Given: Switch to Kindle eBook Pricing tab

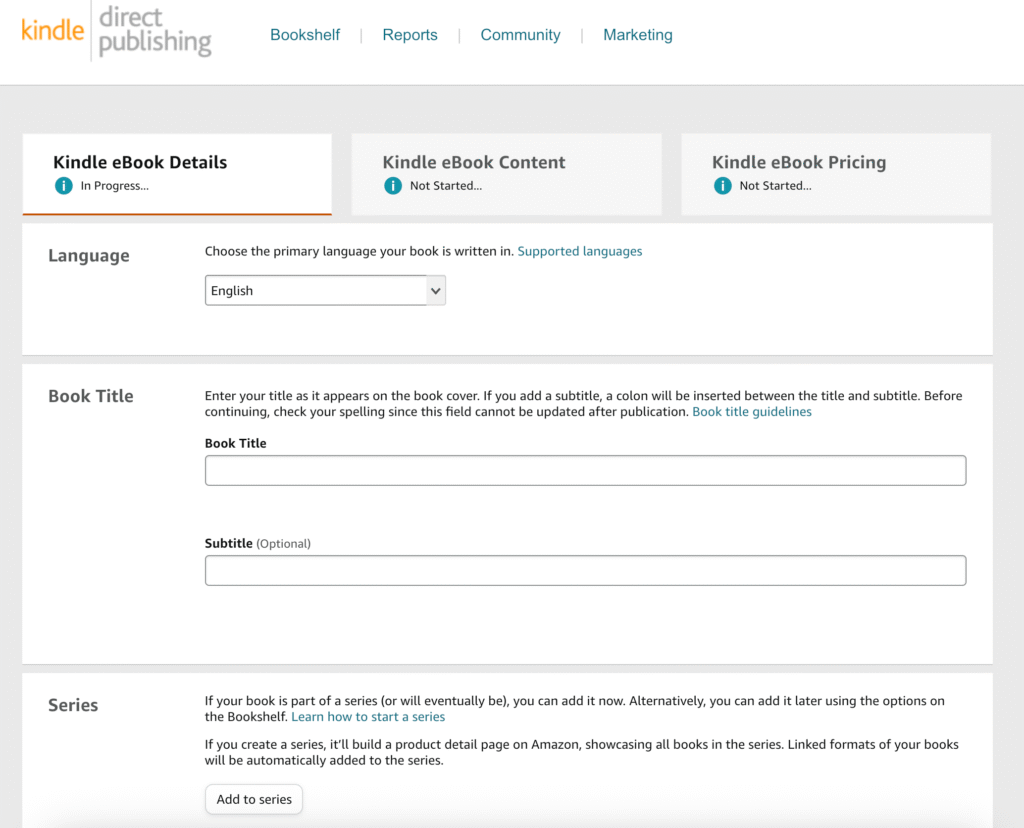Looking at the screenshot, I should 836,174.
